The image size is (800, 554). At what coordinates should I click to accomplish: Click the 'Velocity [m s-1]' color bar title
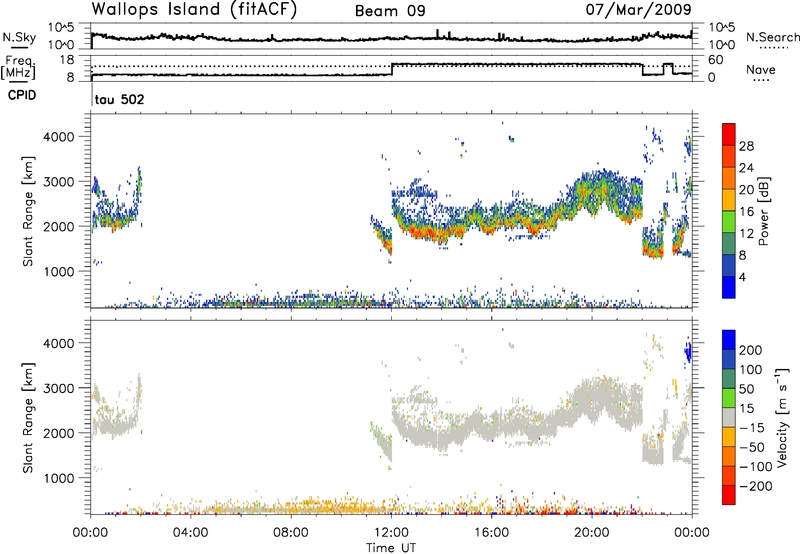coord(782,417)
